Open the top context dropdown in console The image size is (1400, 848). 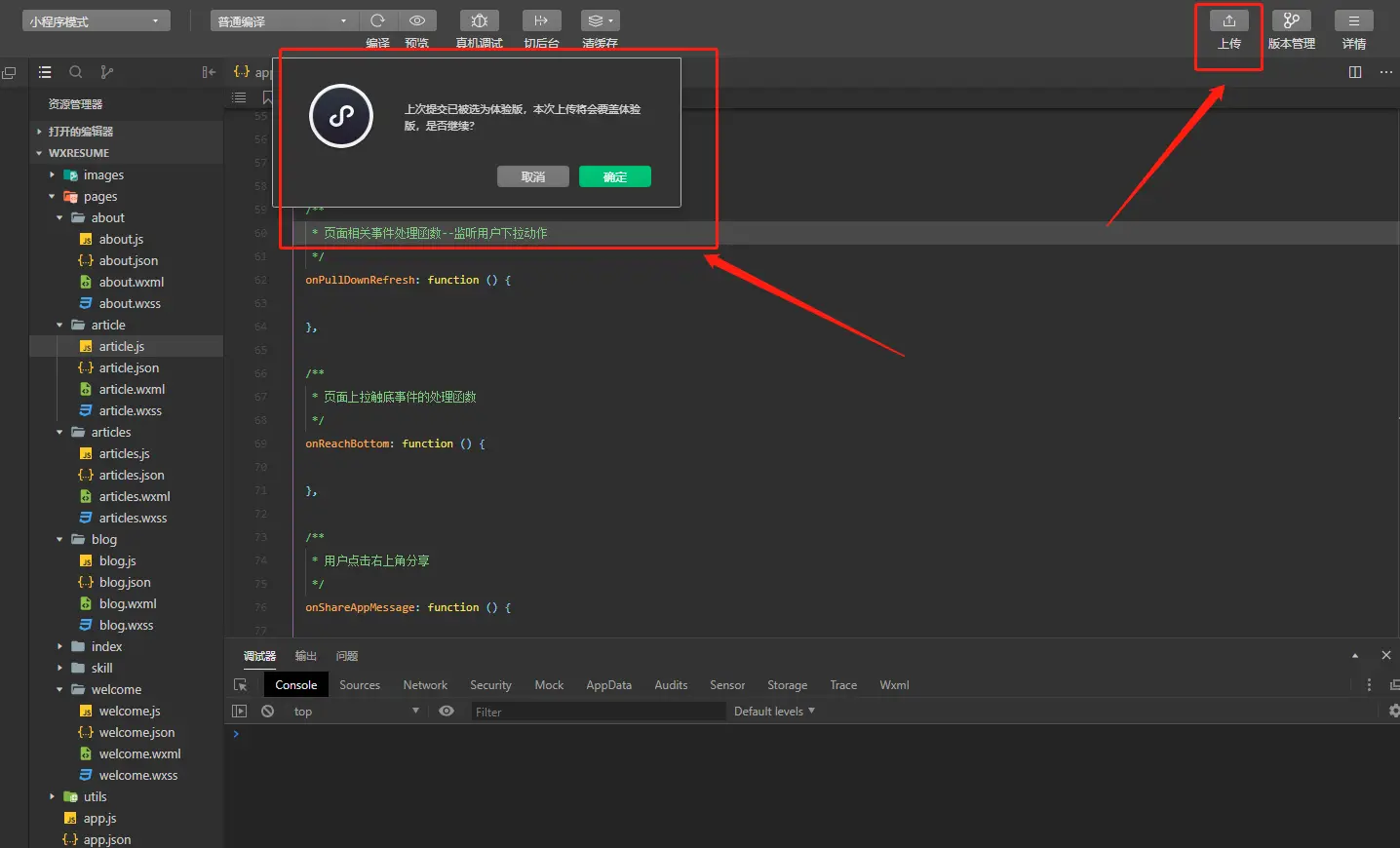[356, 712]
